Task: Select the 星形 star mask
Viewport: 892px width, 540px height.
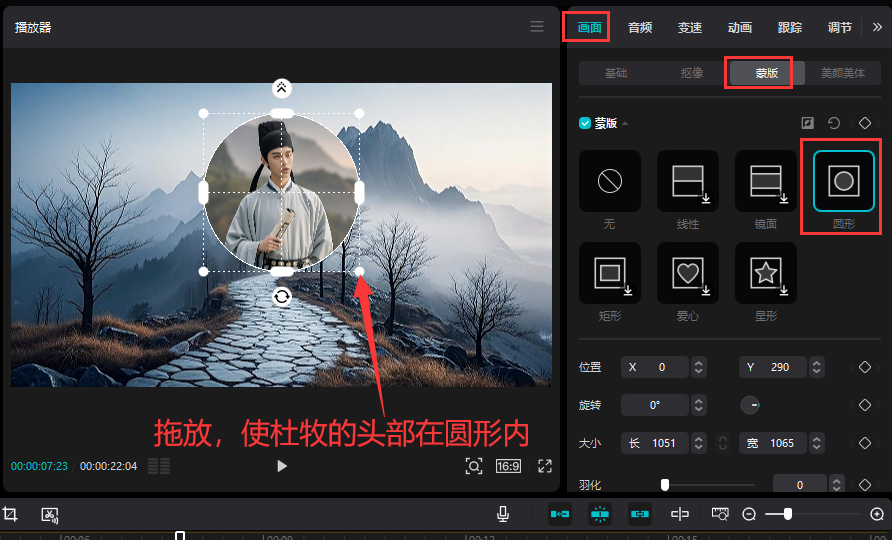Action: click(x=766, y=273)
